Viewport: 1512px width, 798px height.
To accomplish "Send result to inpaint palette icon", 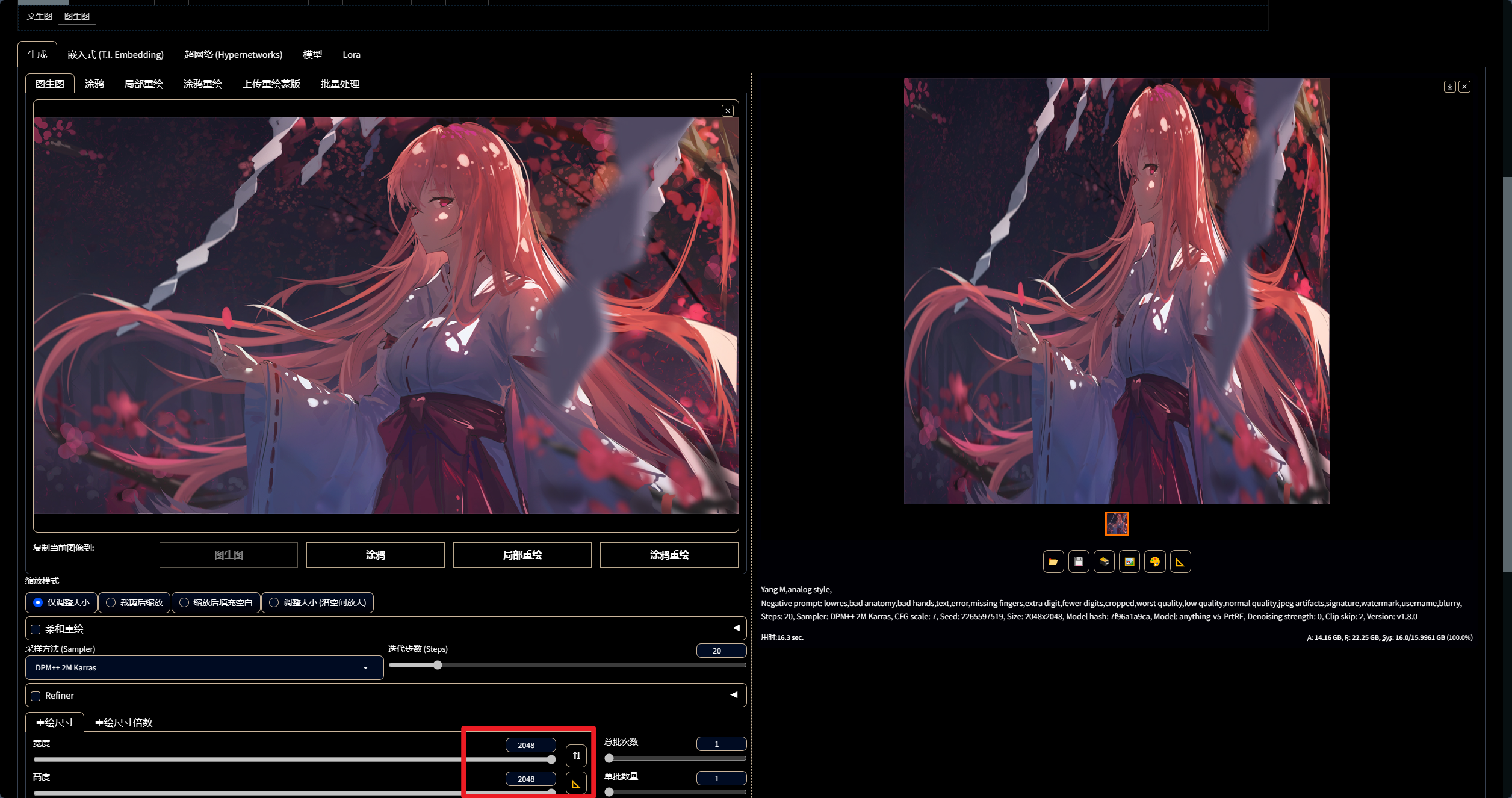I will coord(1154,561).
